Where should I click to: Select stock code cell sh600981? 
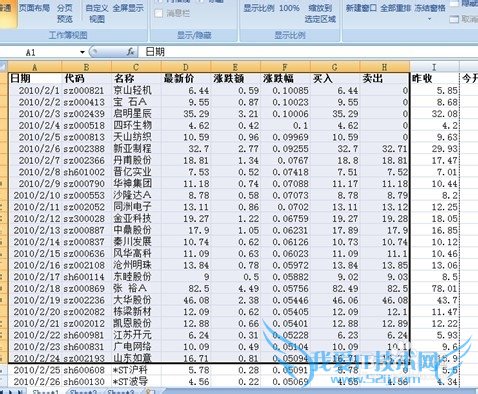(86, 335)
